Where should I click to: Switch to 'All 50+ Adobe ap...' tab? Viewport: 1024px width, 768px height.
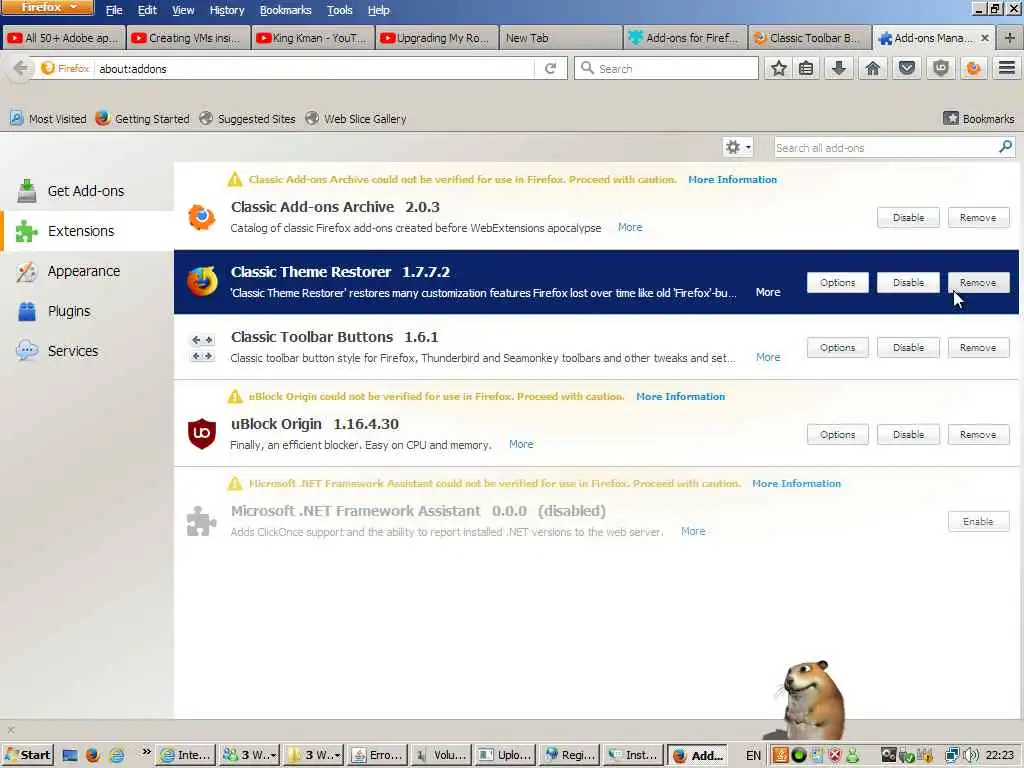(63, 38)
